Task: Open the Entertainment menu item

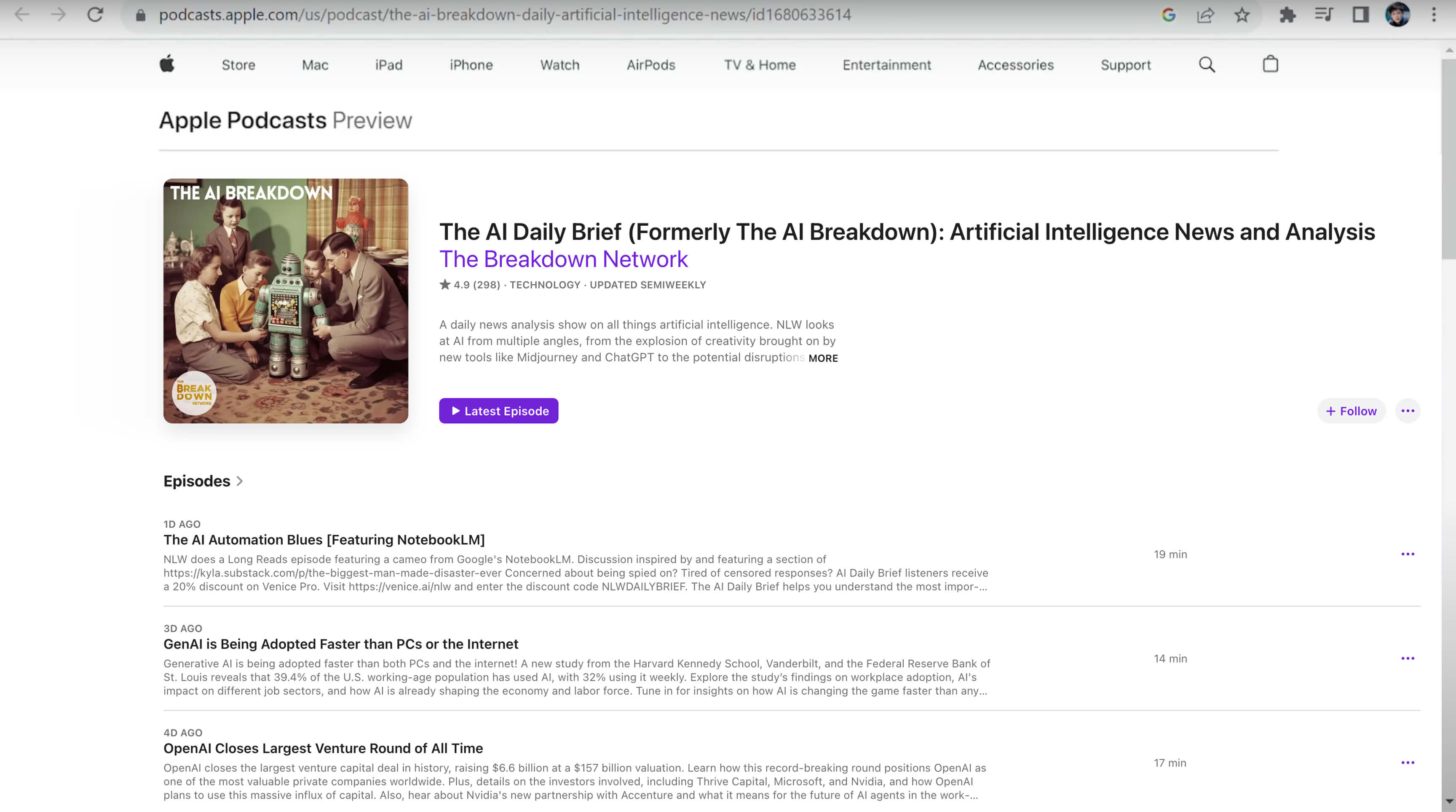Action: tap(886, 65)
